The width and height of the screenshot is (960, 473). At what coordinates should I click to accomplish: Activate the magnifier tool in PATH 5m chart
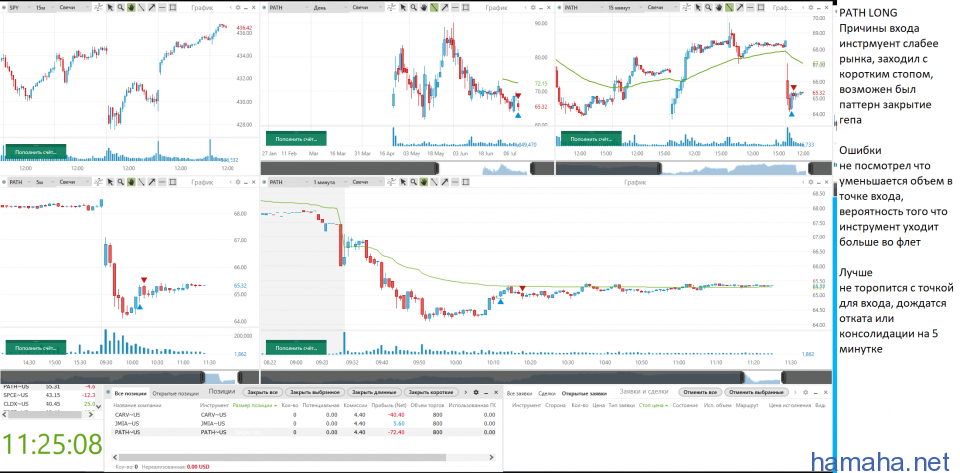[121, 182]
